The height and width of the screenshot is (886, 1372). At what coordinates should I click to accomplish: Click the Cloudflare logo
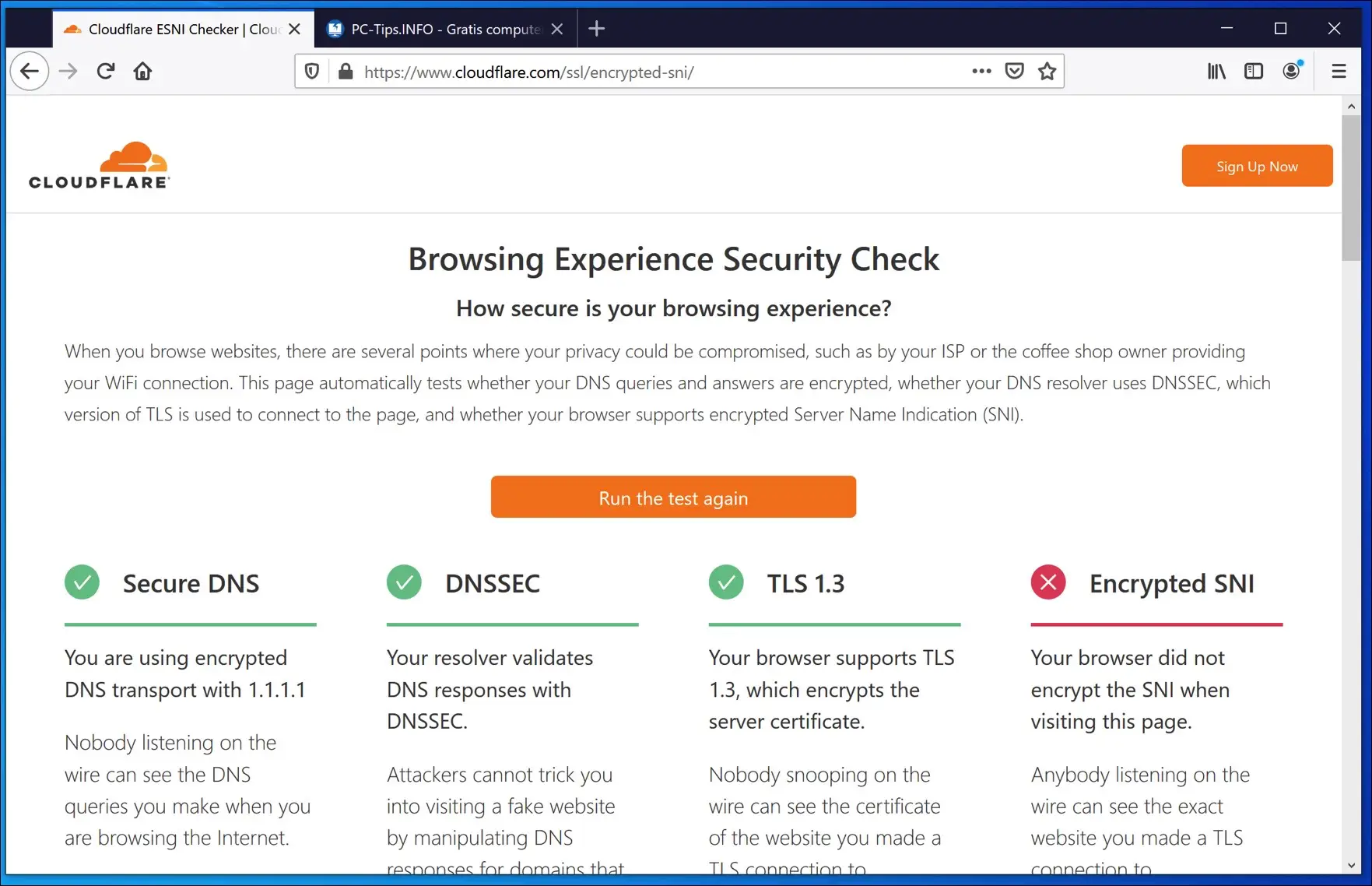[x=99, y=165]
